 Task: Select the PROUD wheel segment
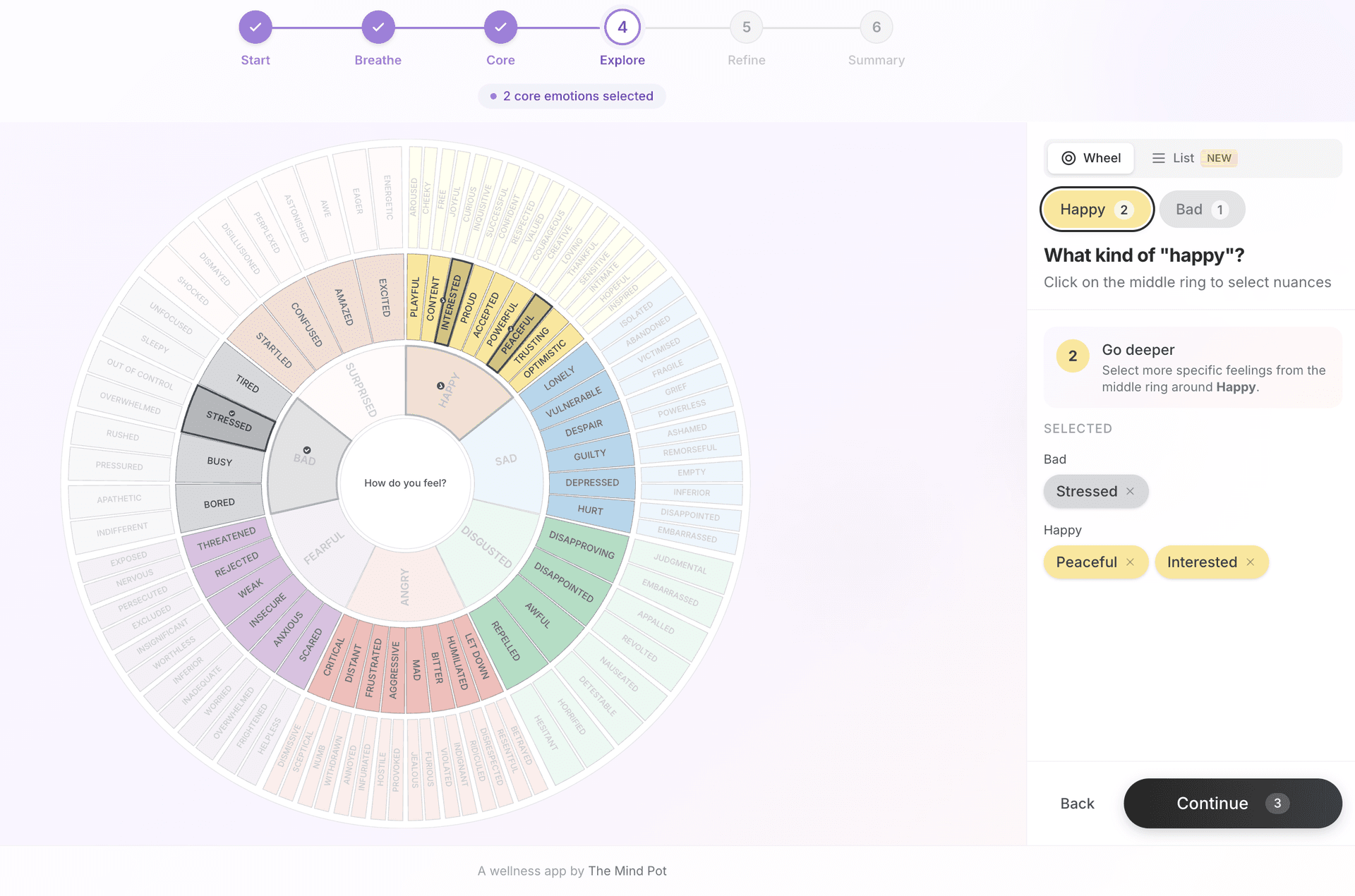[469, 307]
